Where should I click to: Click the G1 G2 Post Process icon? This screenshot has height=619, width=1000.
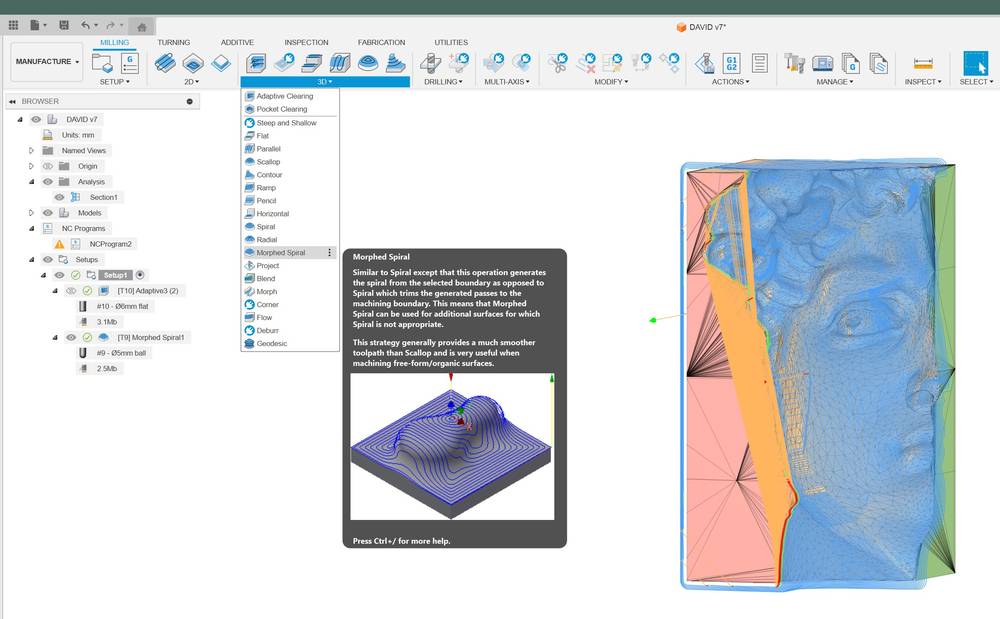pyautogui.click(x=732, y=63)
